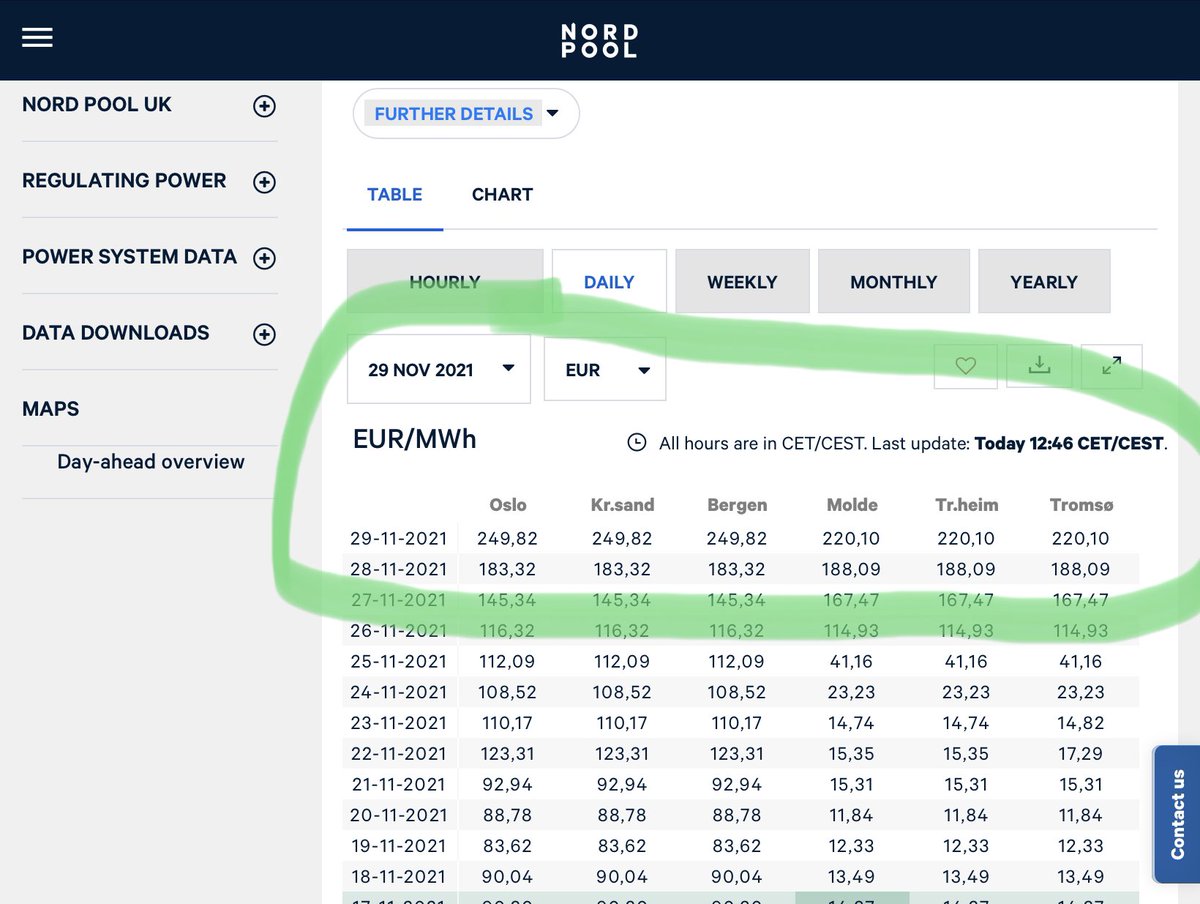Select the Monthly resolution tab
This screenshot has width=1200, height=904.
(x=893, y=282)
